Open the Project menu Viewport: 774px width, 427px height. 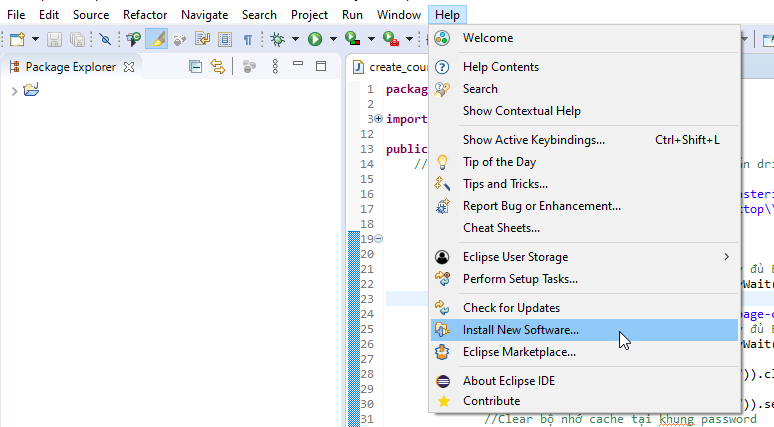(x=310, y=15)
